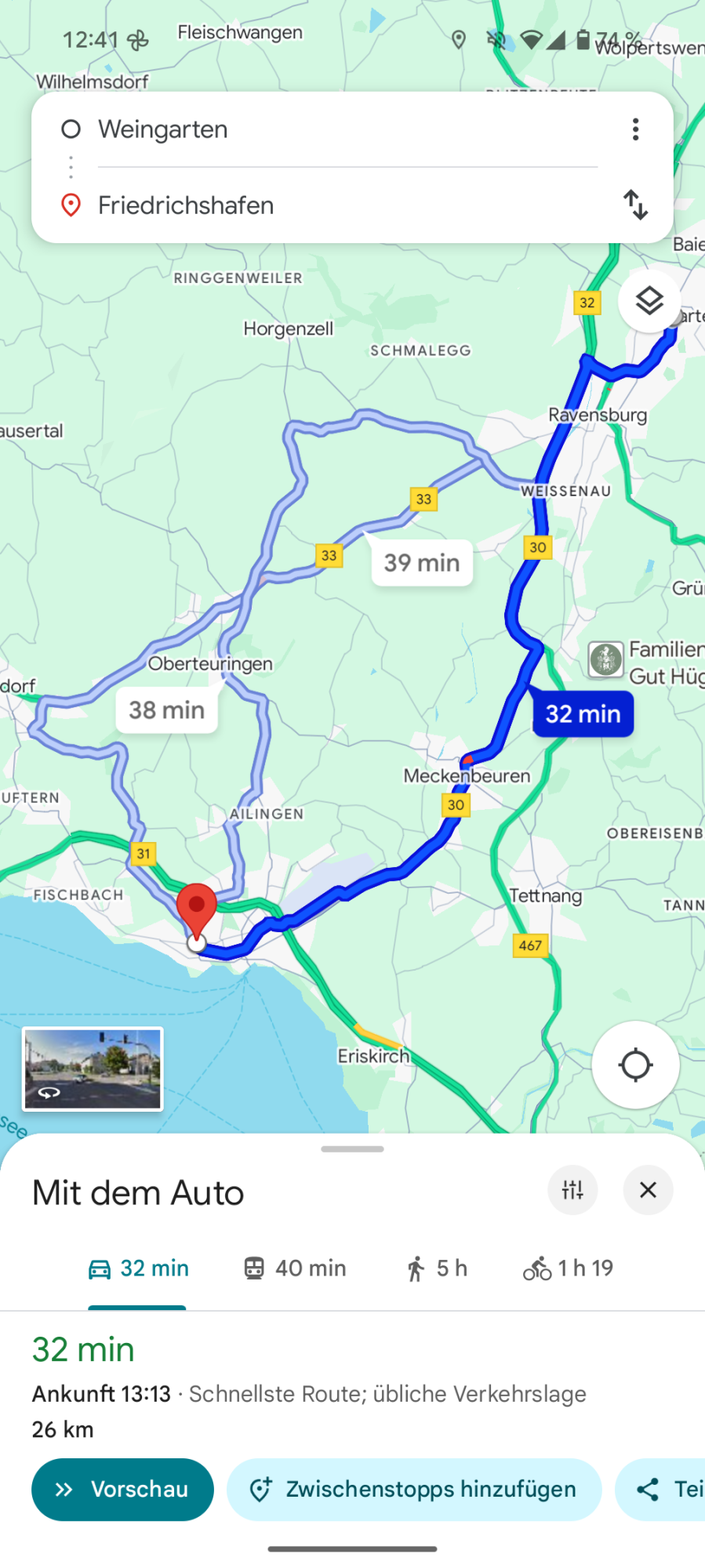Open the map layers selector
705x1568 pixels.
(649, 301)
